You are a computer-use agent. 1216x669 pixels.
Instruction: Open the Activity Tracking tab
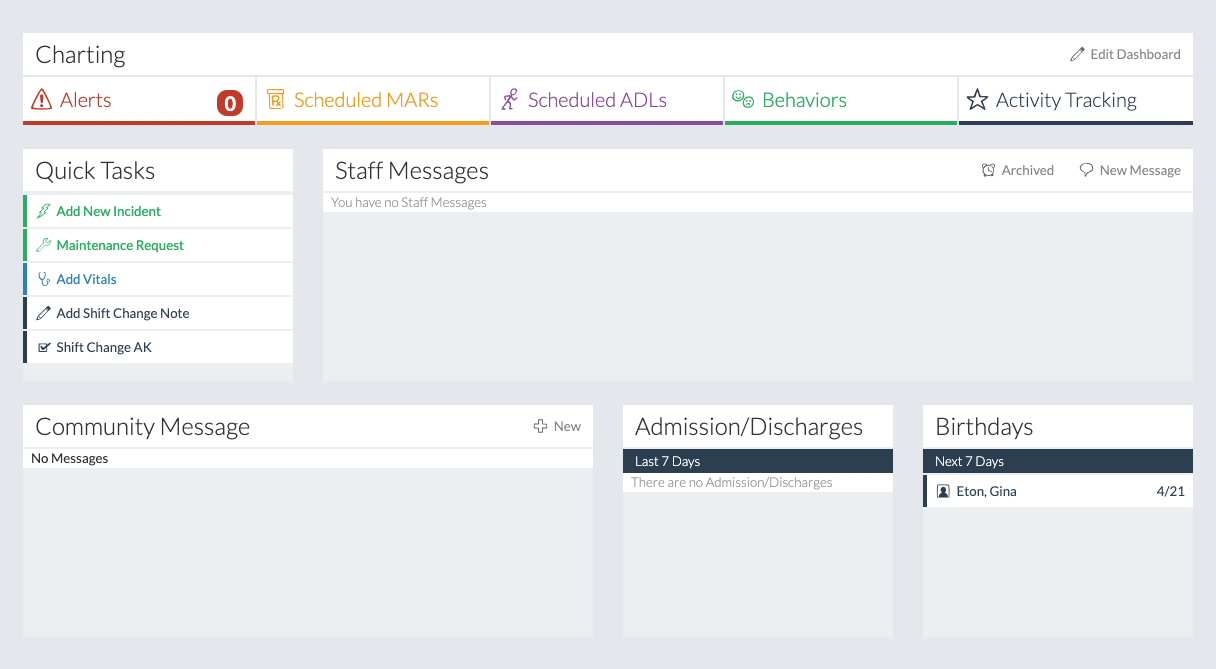point(1066,100)
